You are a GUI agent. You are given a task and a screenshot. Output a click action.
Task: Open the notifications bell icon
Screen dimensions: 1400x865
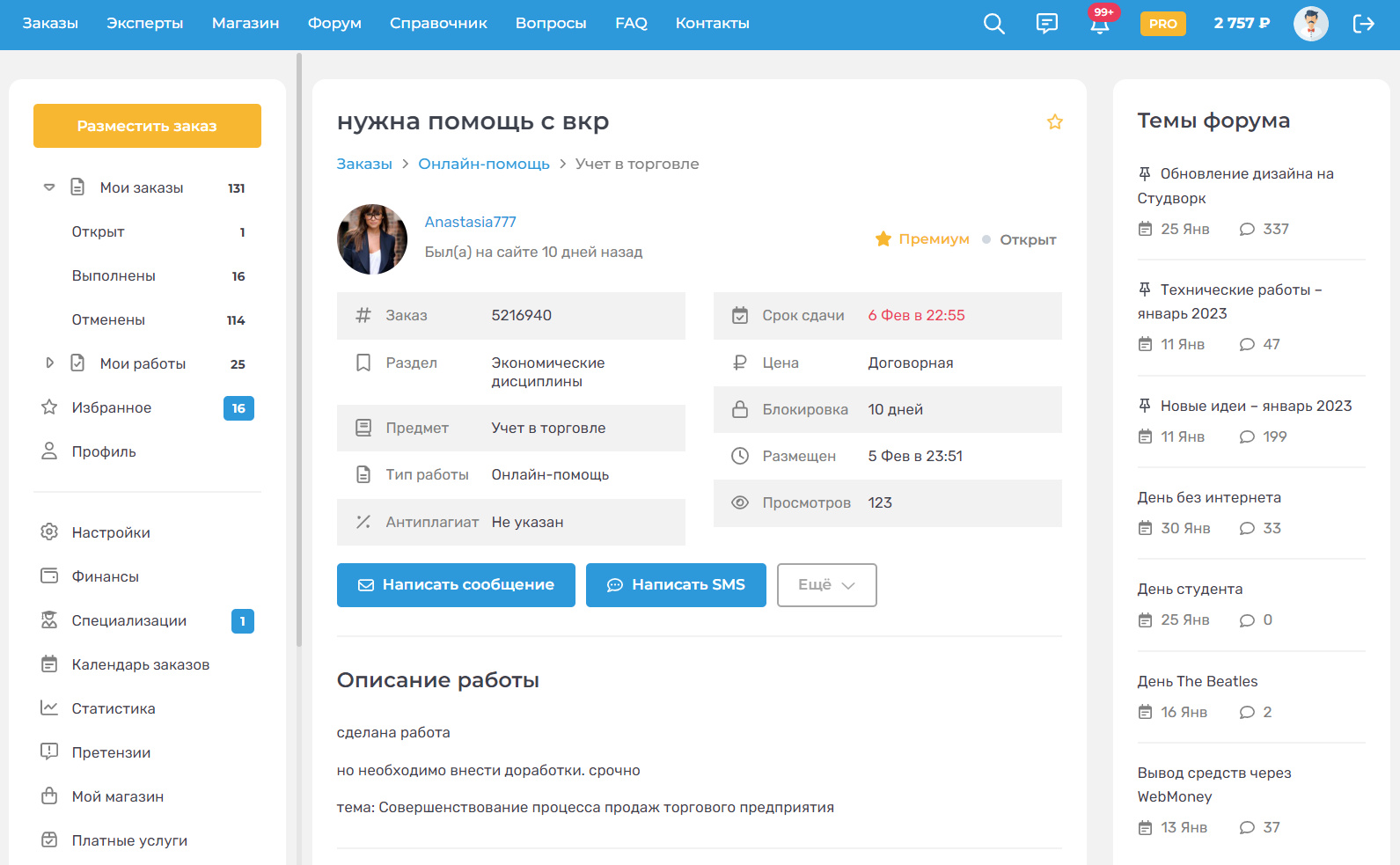coord(1099,24)
